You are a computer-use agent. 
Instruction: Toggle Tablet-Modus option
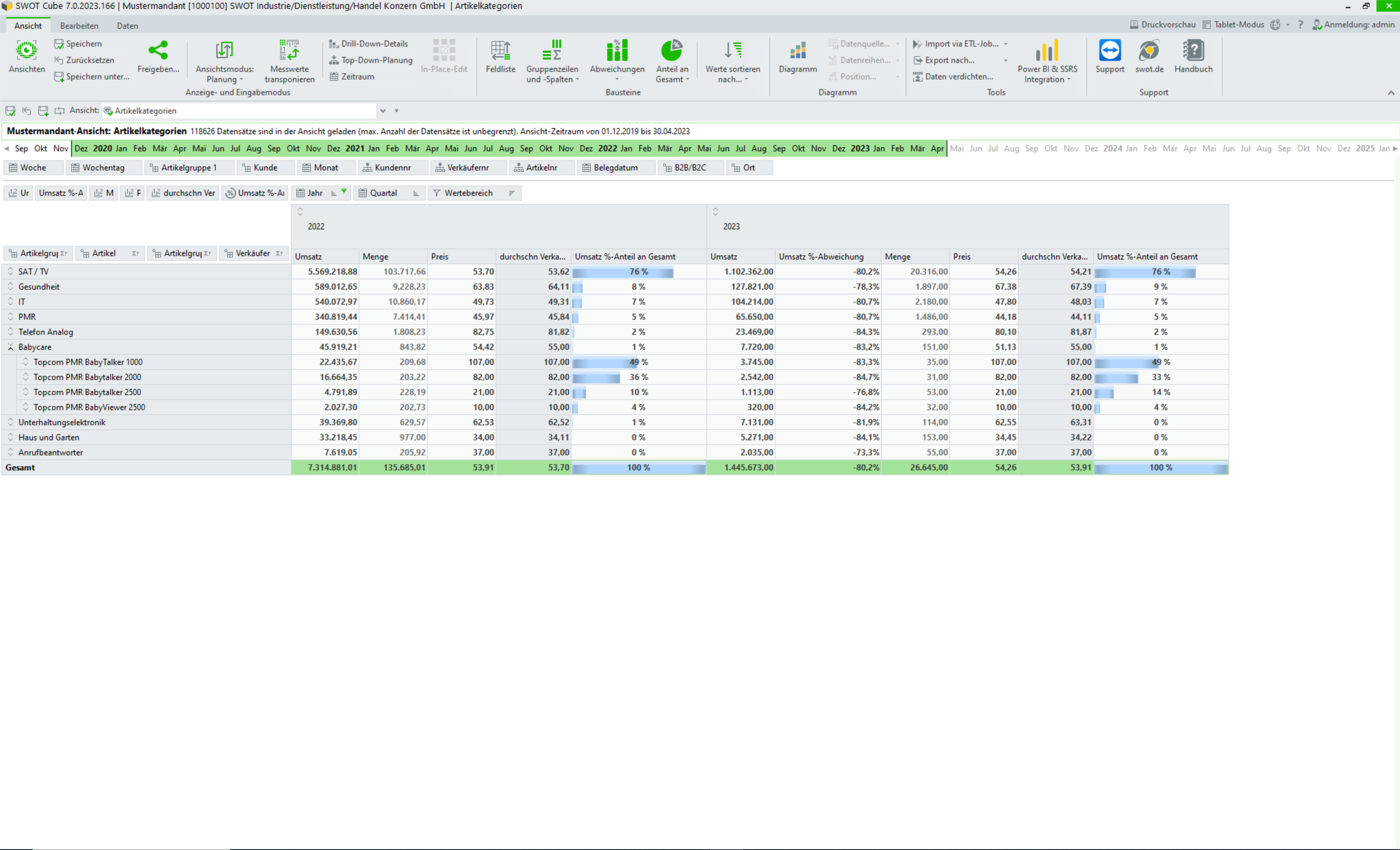click(x=1233, y=25)
